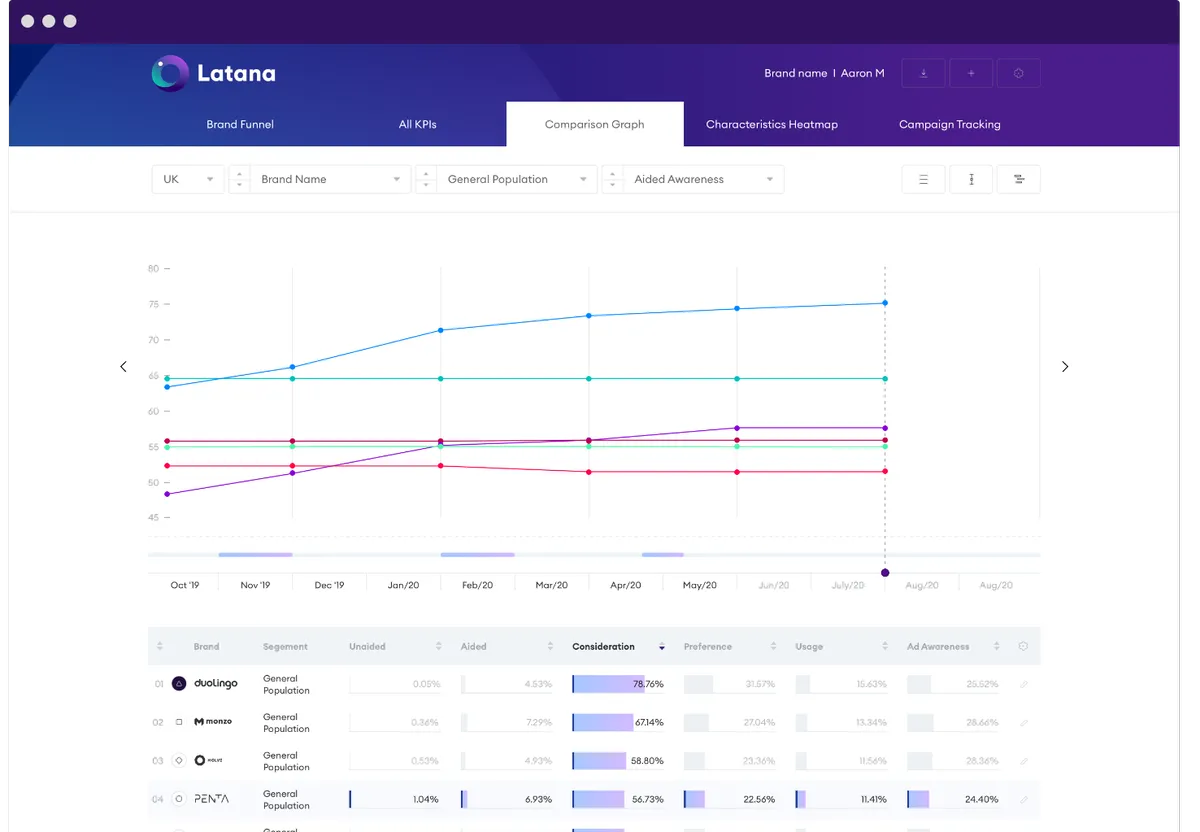Click the monzo brand logo
The image size is (1200, 832).
click(x=213, y=721)
